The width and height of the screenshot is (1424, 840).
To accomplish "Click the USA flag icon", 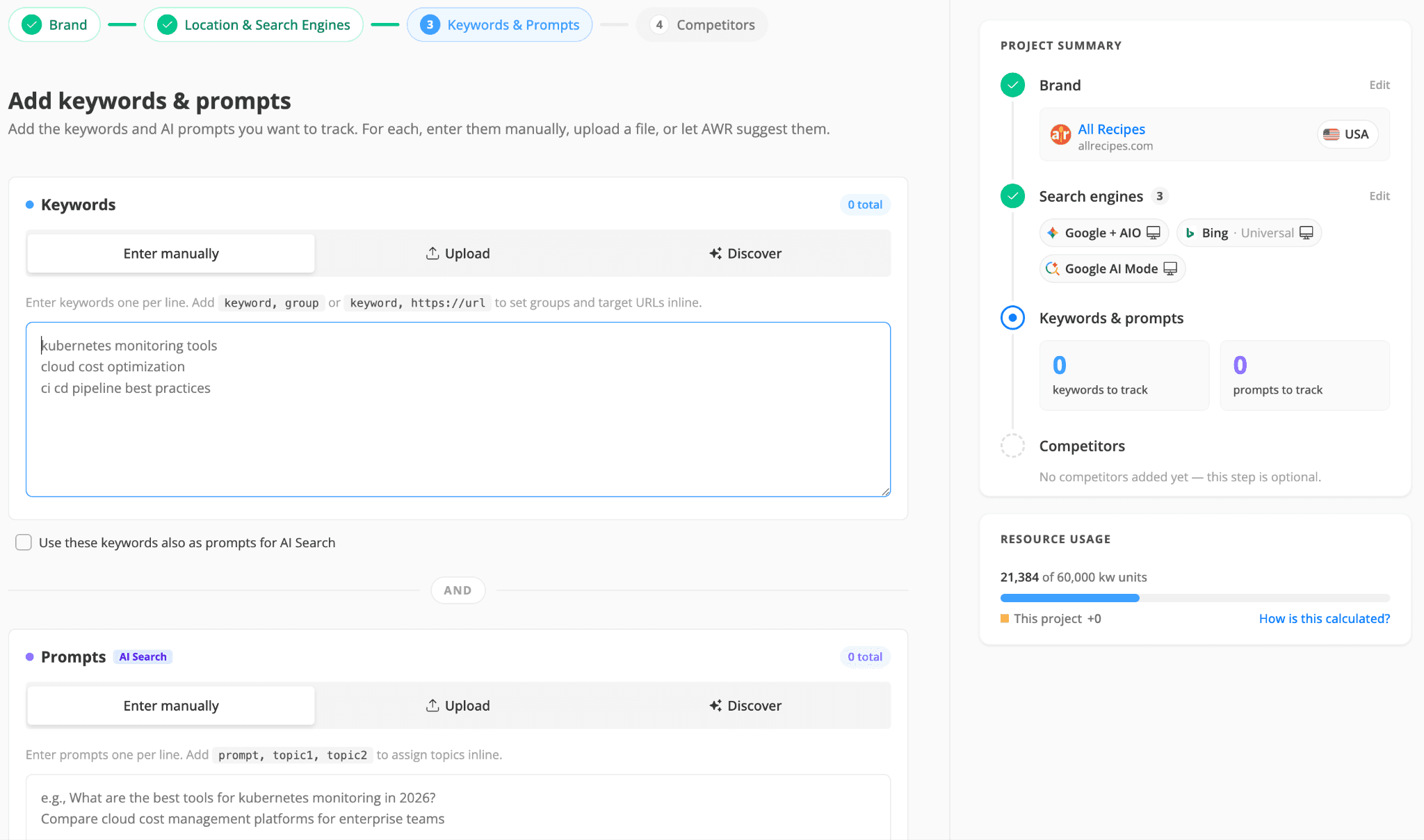I will click(1331, 134).
